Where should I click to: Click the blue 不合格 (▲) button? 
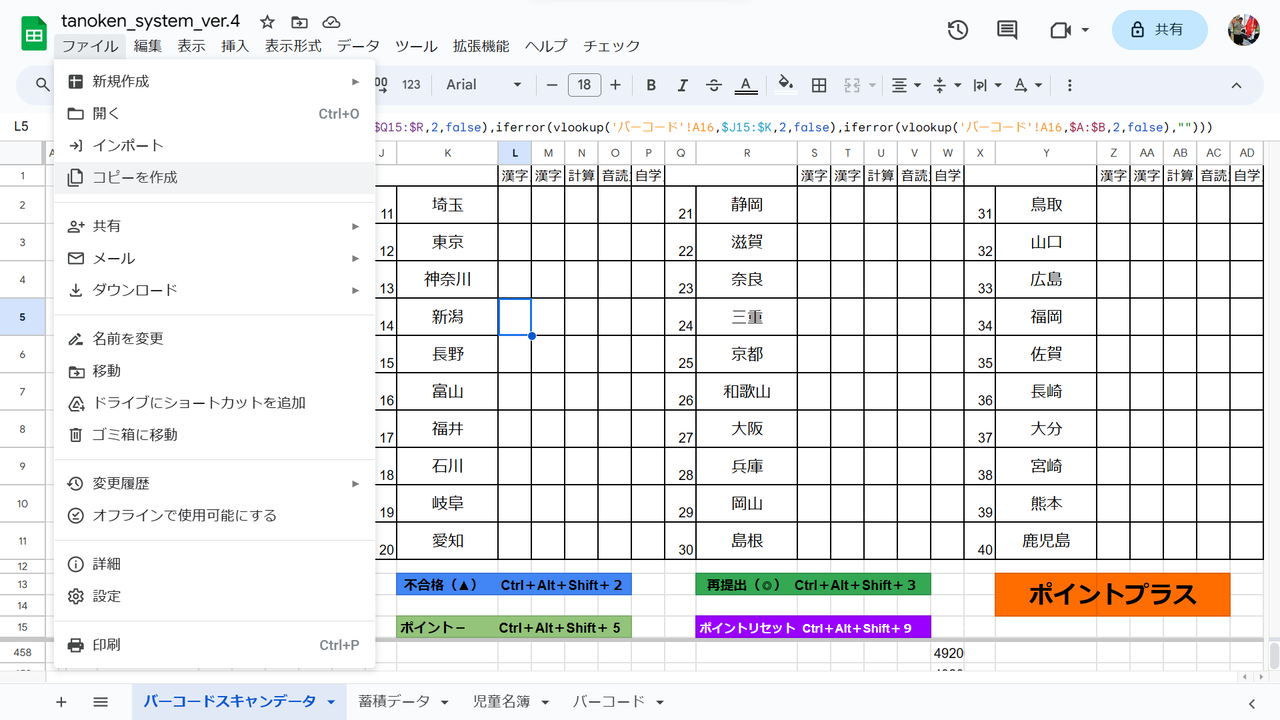click(514, 584)
